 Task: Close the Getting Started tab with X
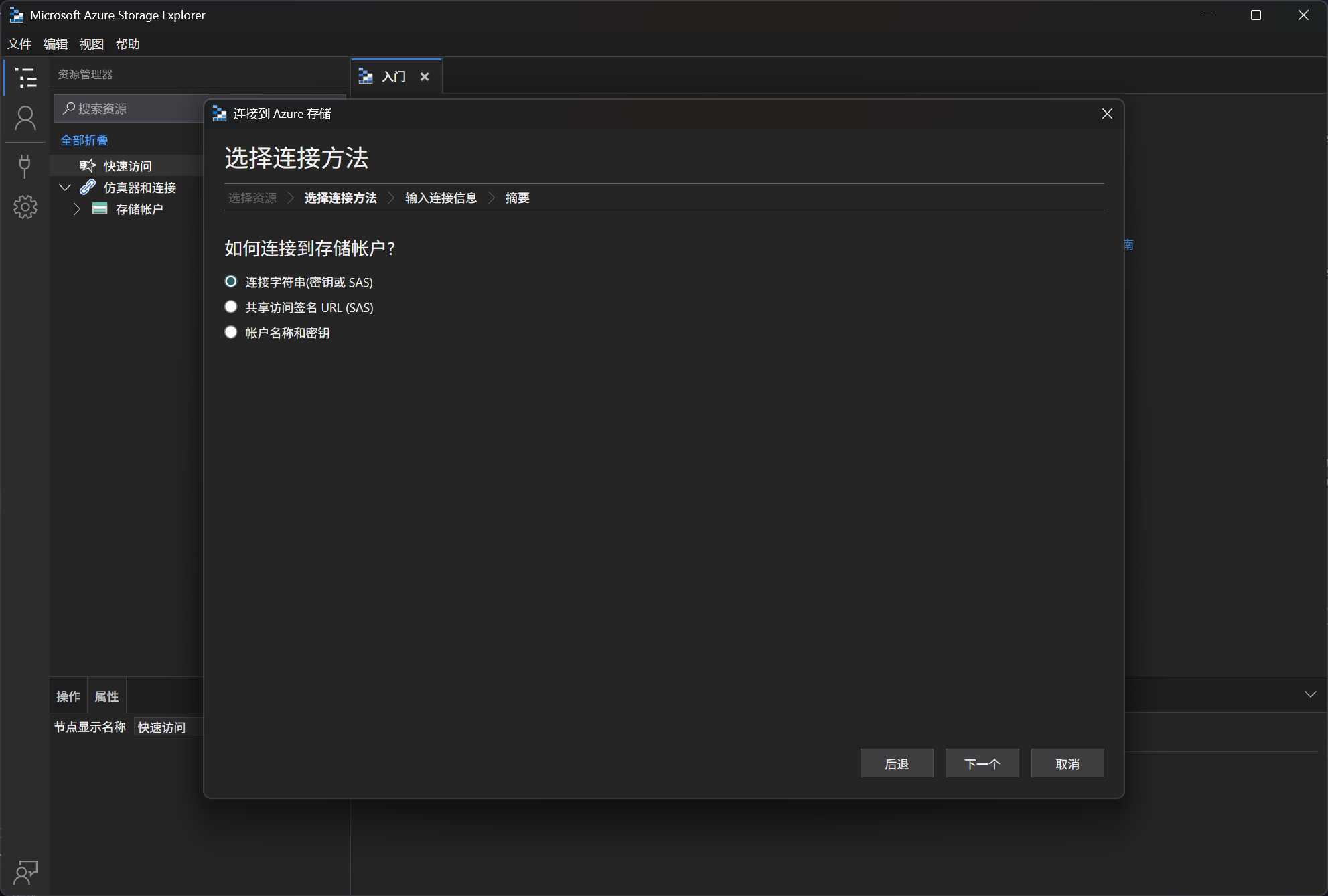point(425,77)
